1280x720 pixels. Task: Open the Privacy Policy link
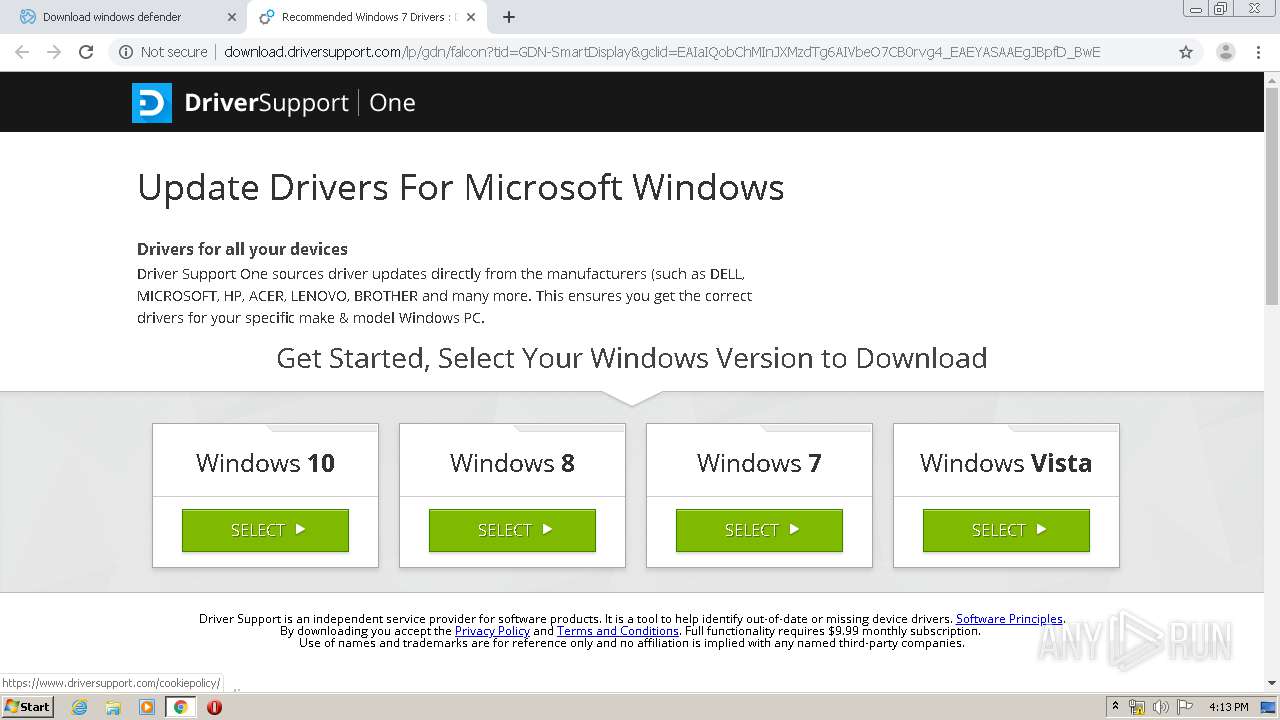492,631
